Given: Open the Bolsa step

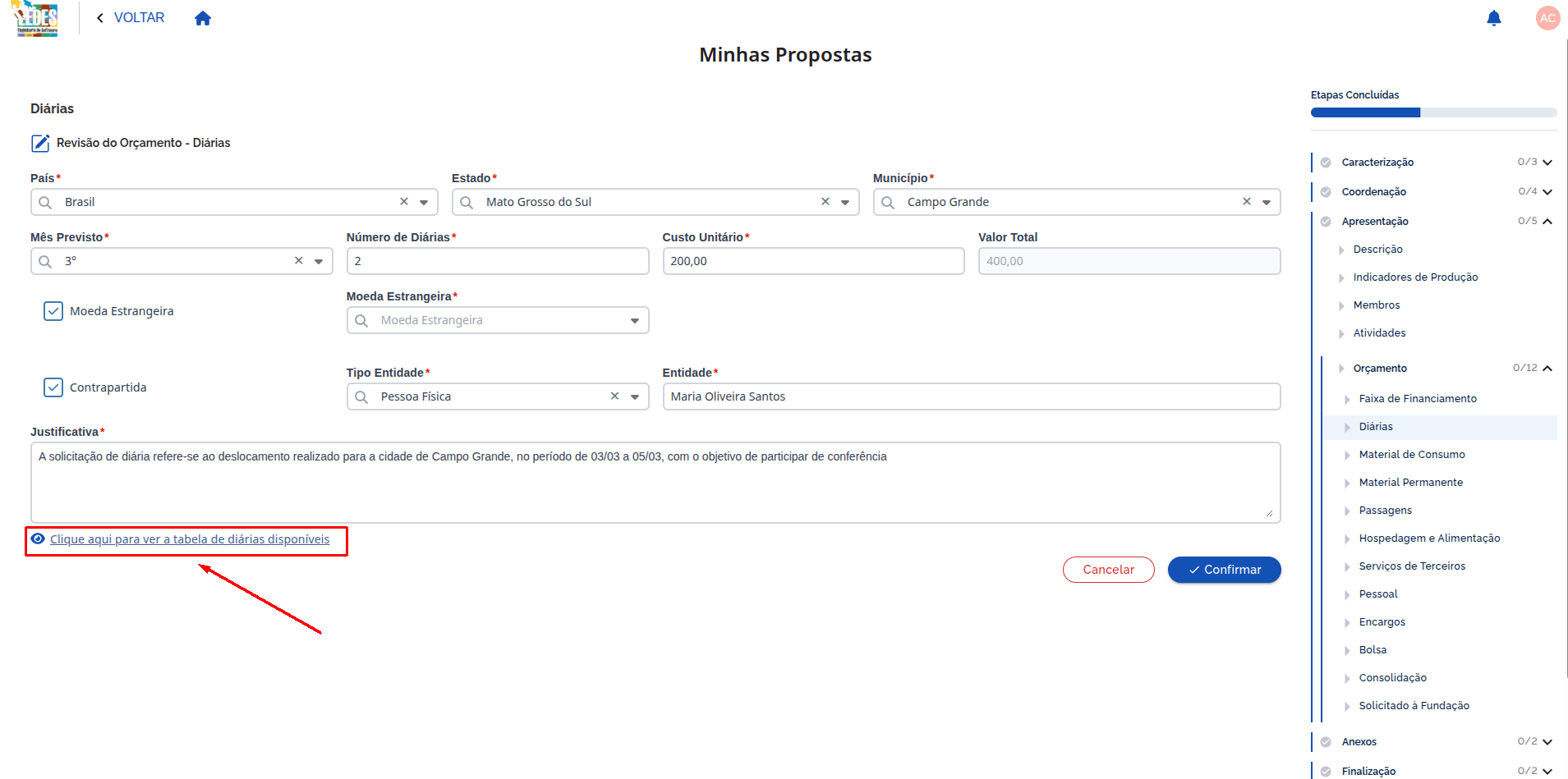Looking at the screenshot, I should click(1373, 650).
